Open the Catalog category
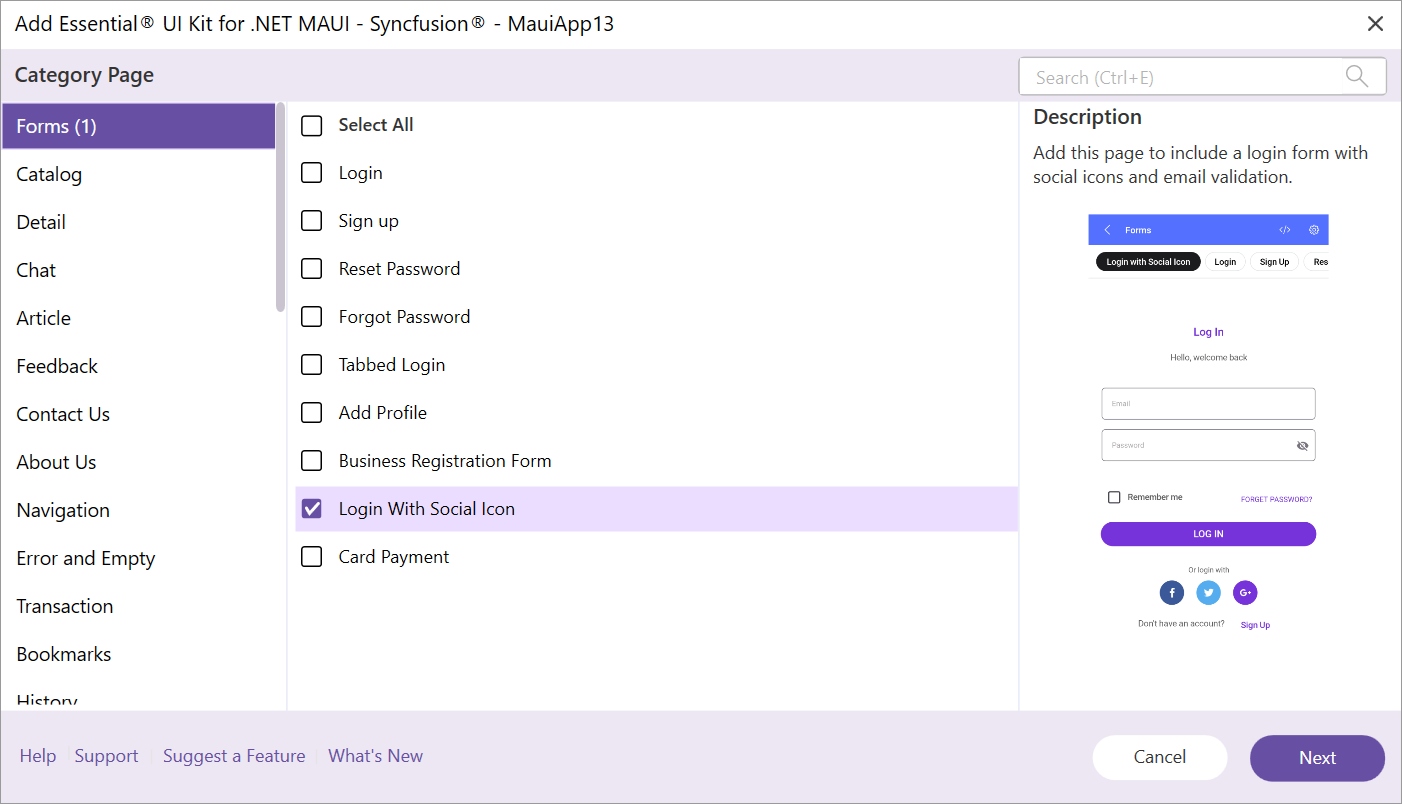This screenshot has height=804, width=1402. click(138, 174)
